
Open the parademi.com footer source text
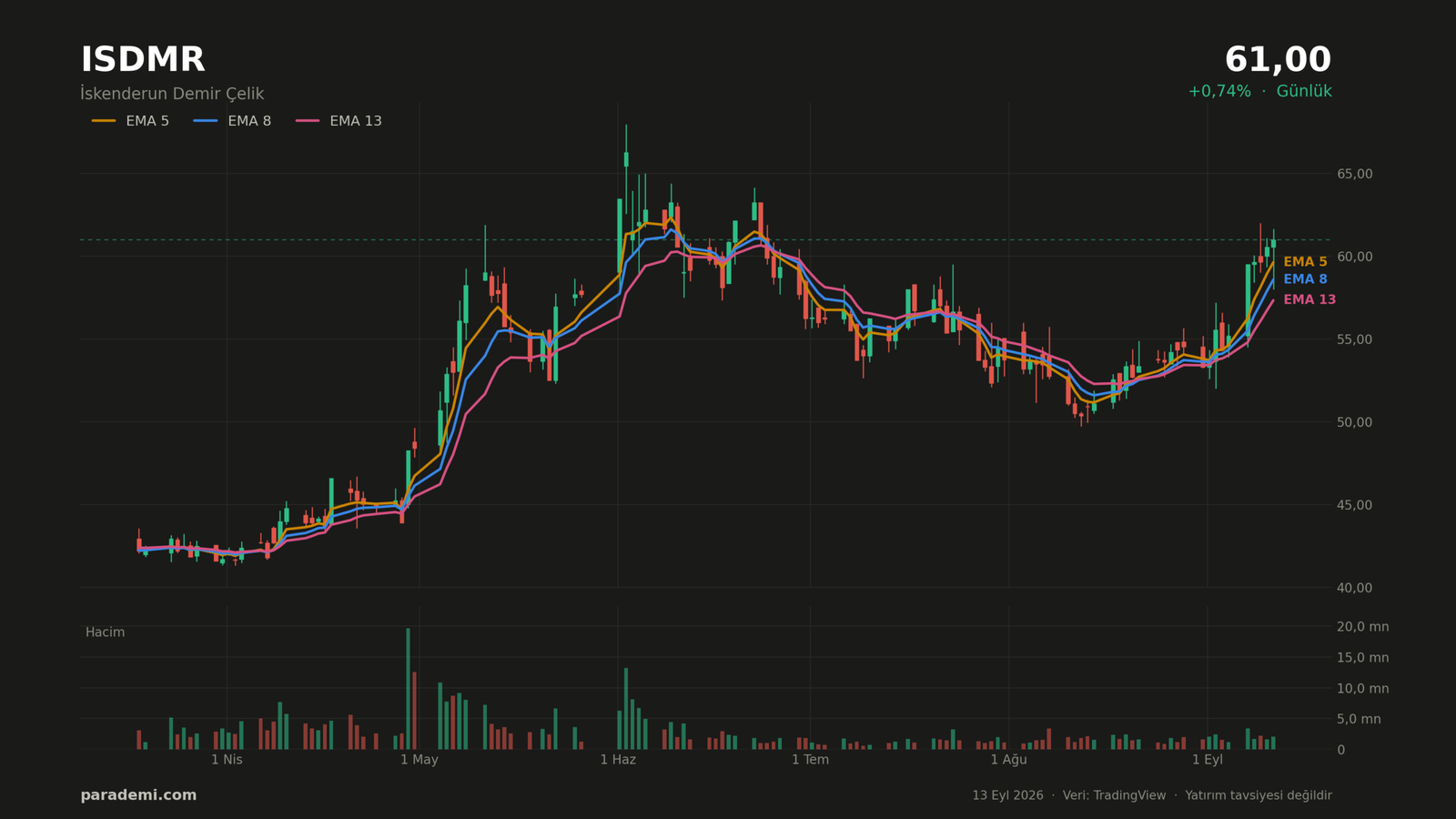[138, 795]
